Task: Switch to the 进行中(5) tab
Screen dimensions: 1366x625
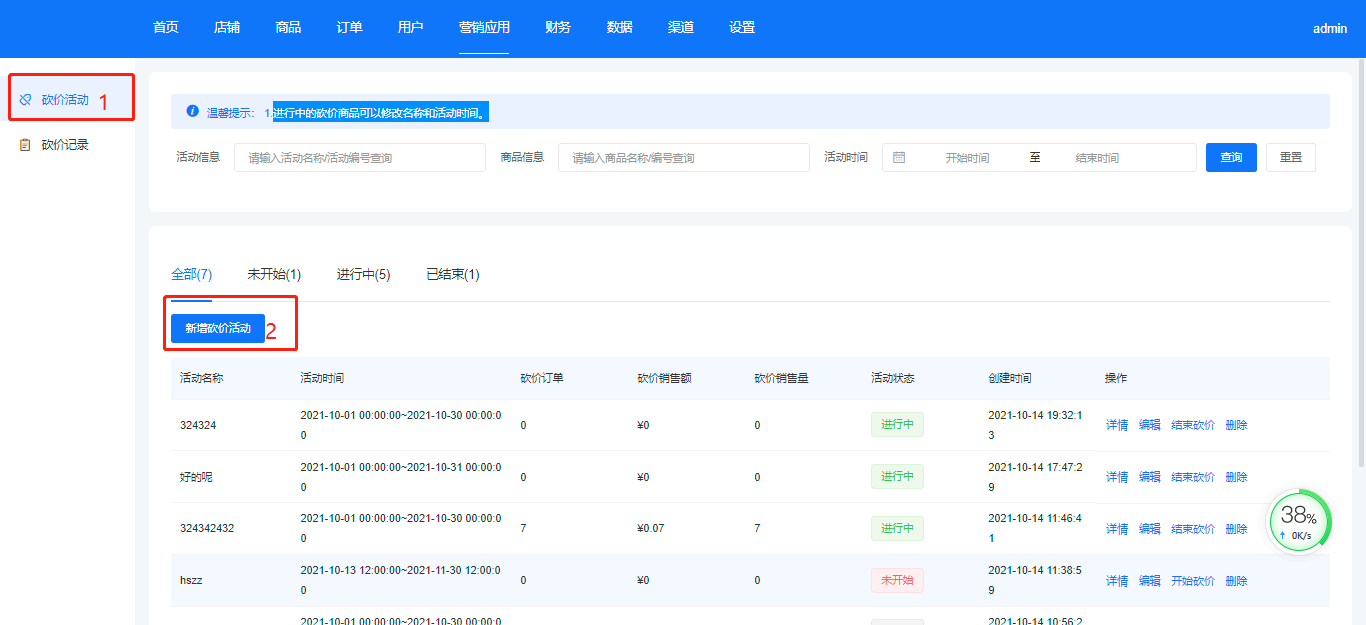Action: (x=363, y=274)
